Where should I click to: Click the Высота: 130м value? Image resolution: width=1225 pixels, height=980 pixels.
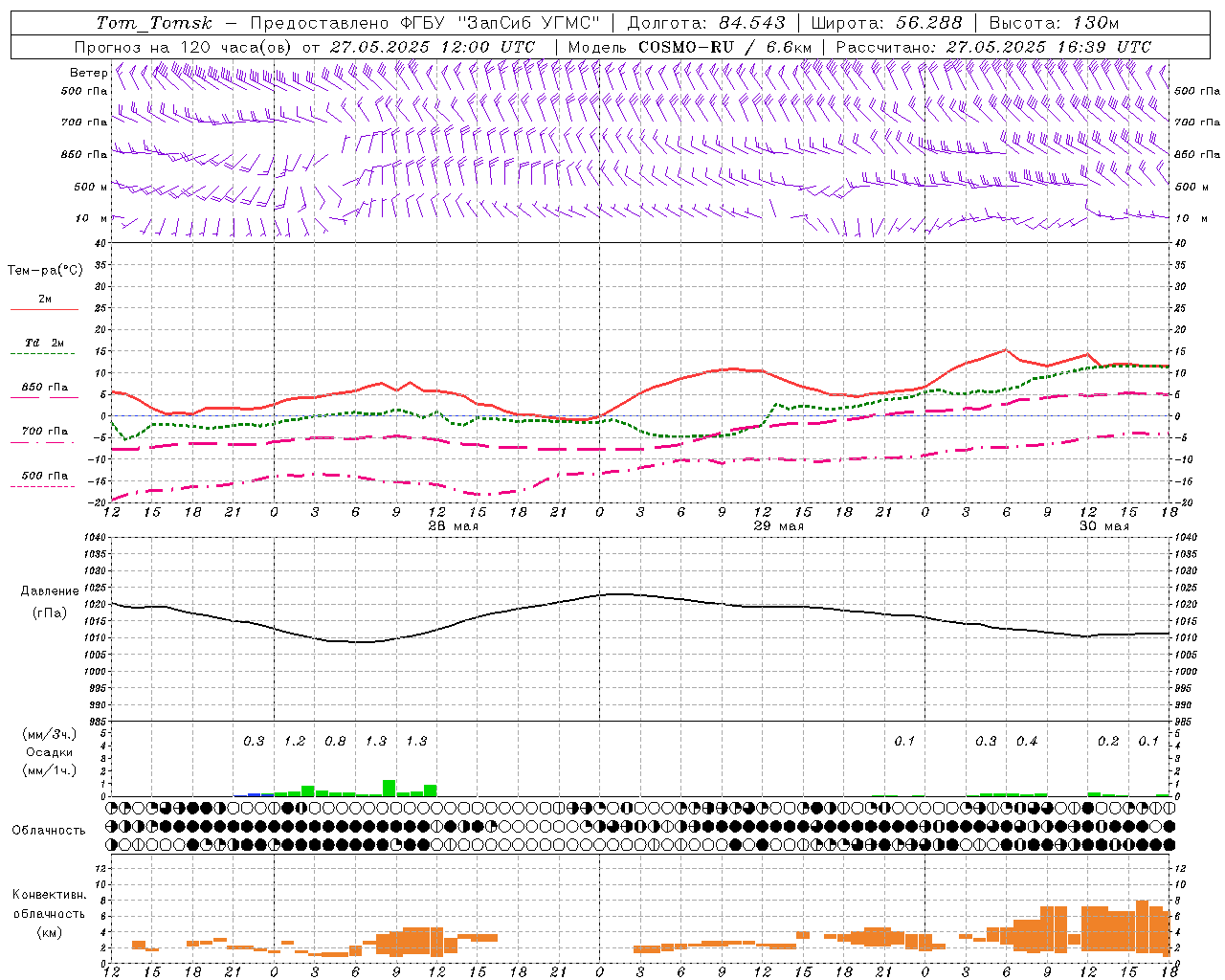(x=1054, y=23)
